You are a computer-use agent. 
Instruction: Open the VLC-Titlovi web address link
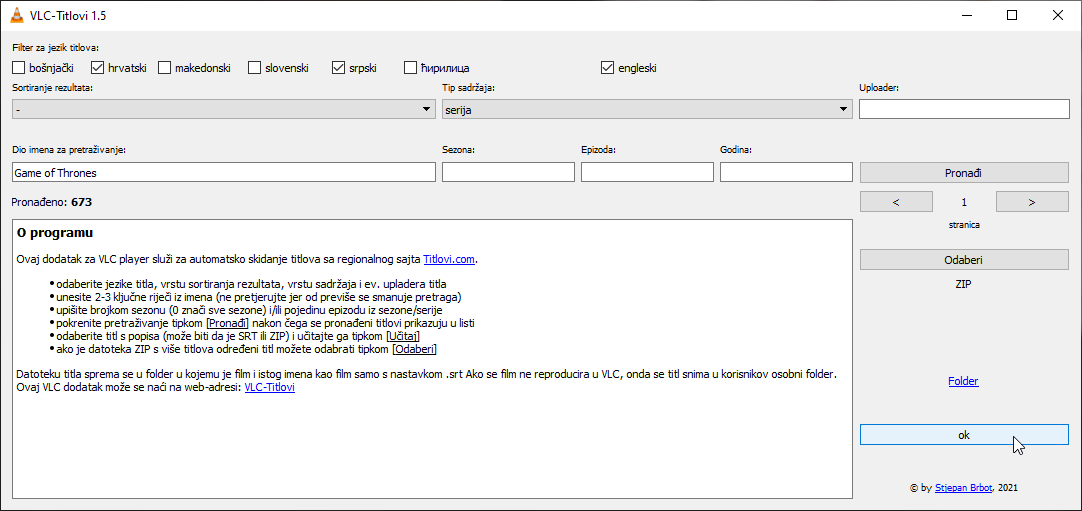coord(270,387)
